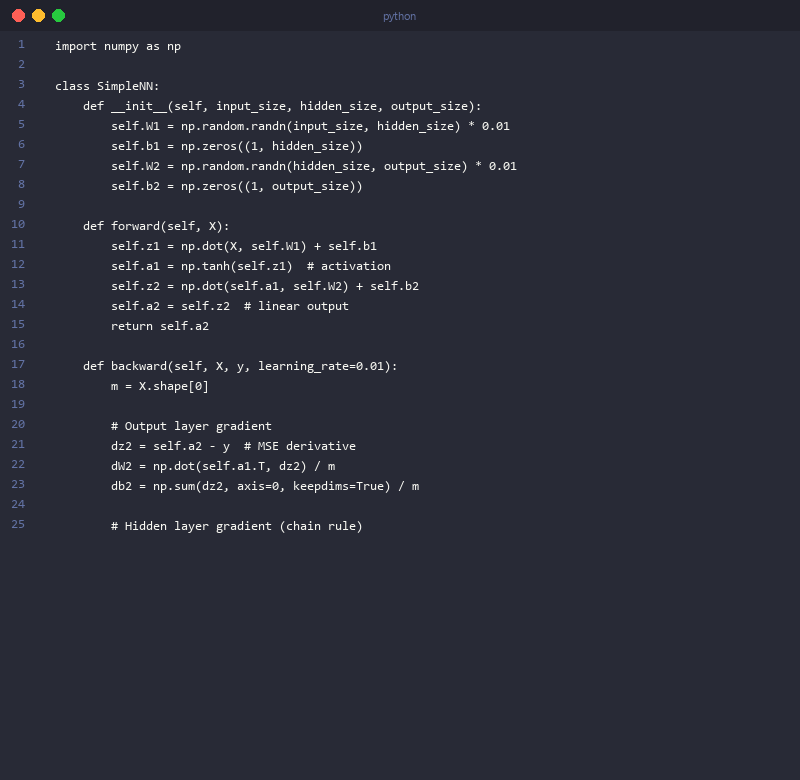The width and height of the screenshot is (800, 780).
Task: Click the 'dW2 = np.dot' line
Action: pyautogui.click(x=223, y=466)
